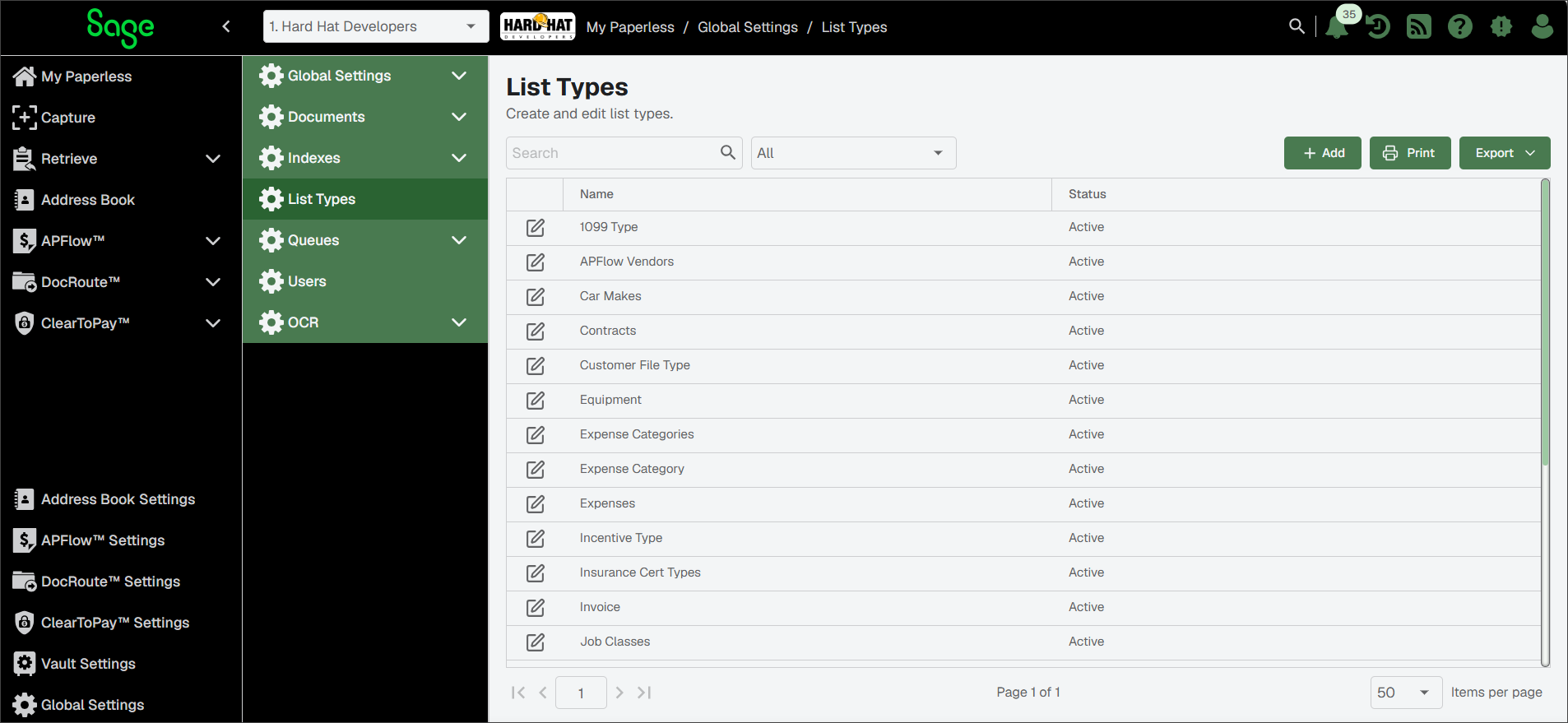
Task: Click the Print button
Action: pyautogui.click(x=1410, y=153)
